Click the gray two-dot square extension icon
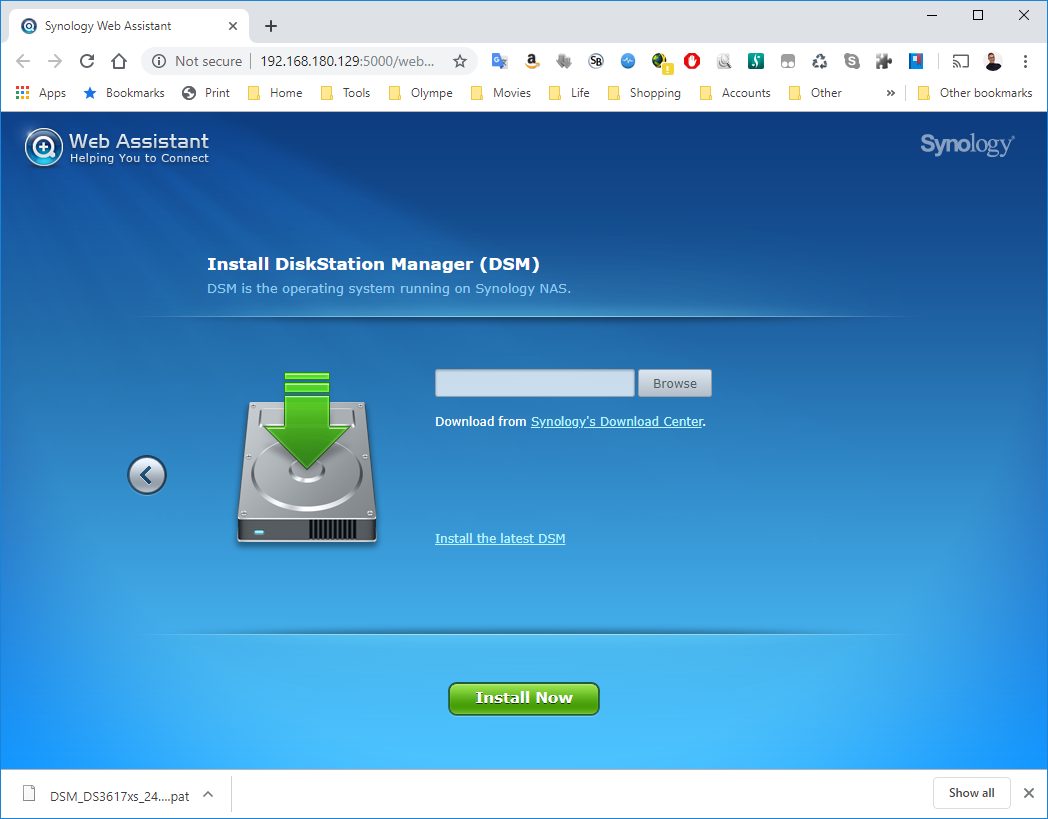The width and height of the screenshot is (1048, 819). [788, 62]
